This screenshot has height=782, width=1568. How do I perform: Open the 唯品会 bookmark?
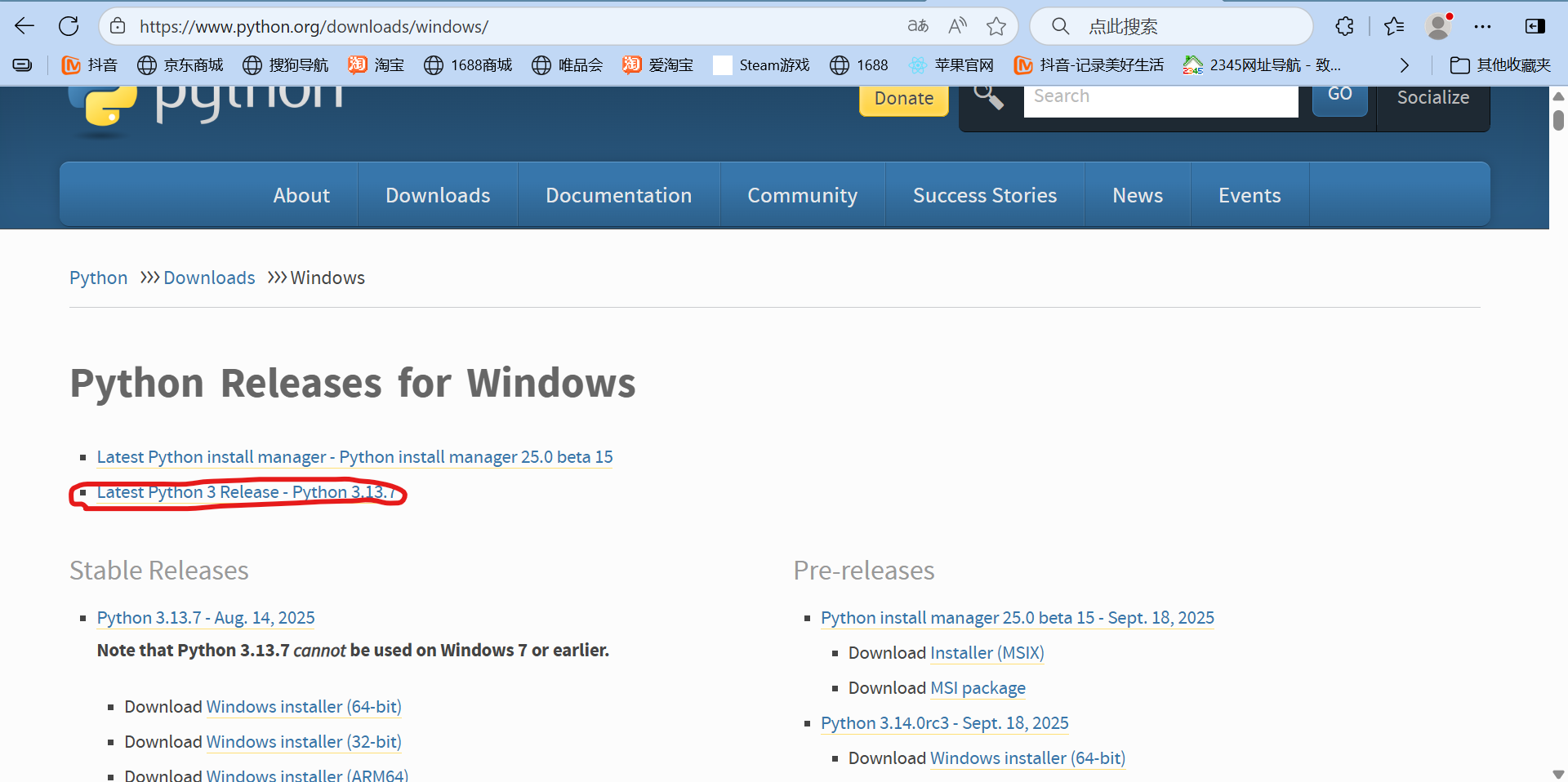click(x=567, y=65)
